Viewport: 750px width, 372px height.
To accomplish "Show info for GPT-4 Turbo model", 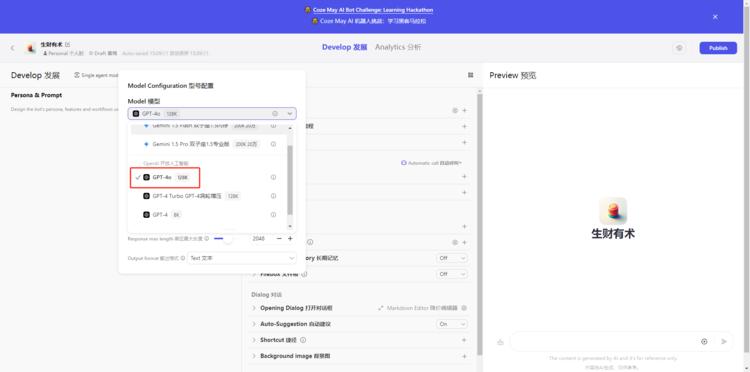I will click(273, 196).
